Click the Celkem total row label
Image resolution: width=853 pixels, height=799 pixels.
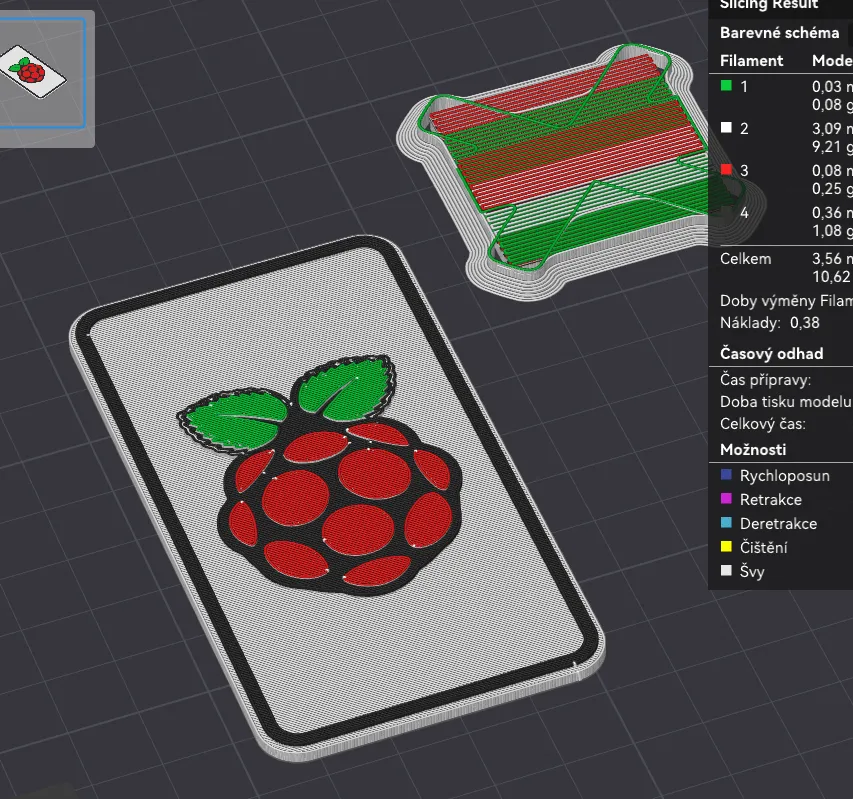(745, 259)
